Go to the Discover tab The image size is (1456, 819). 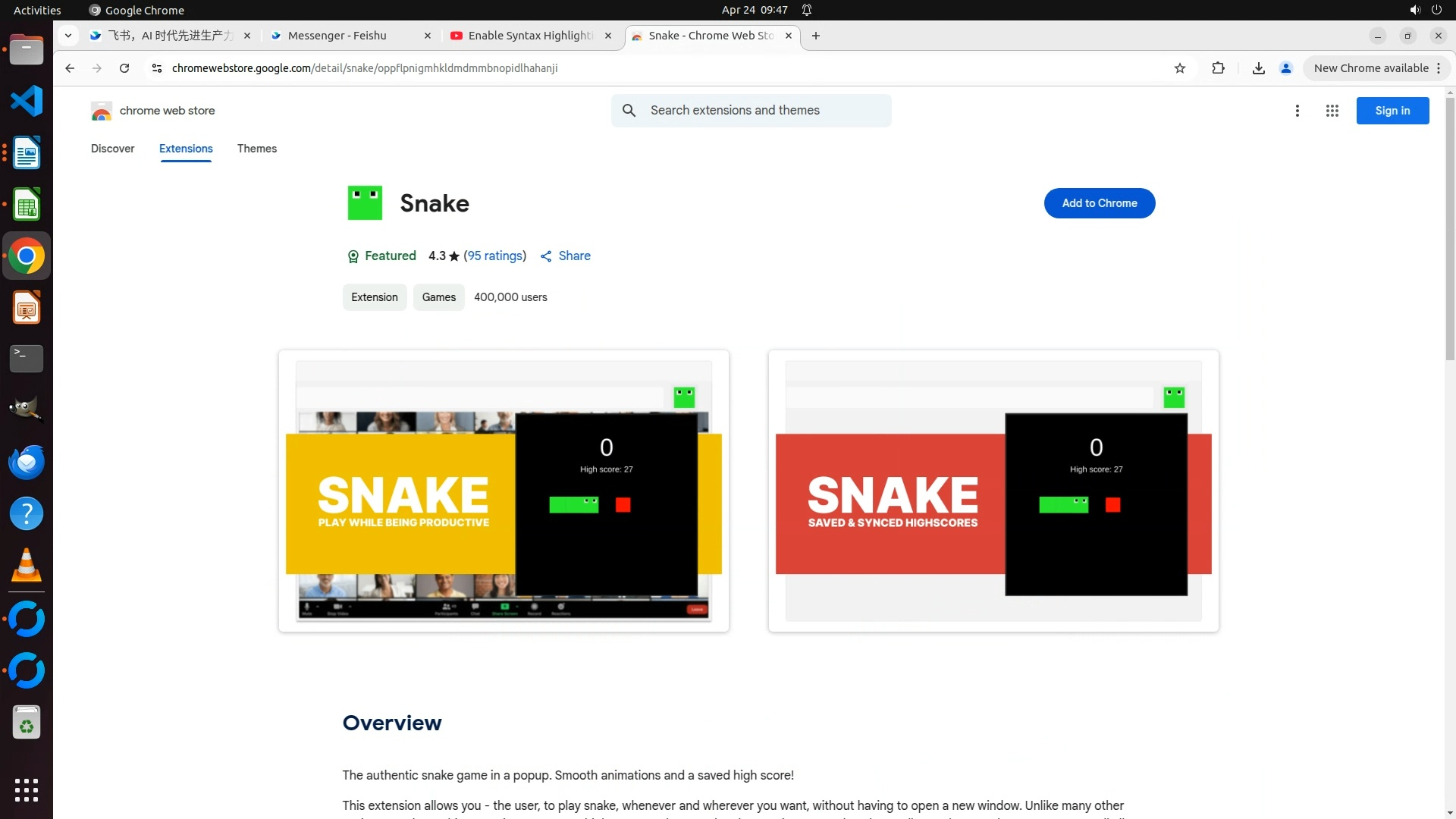pos(112,149)
